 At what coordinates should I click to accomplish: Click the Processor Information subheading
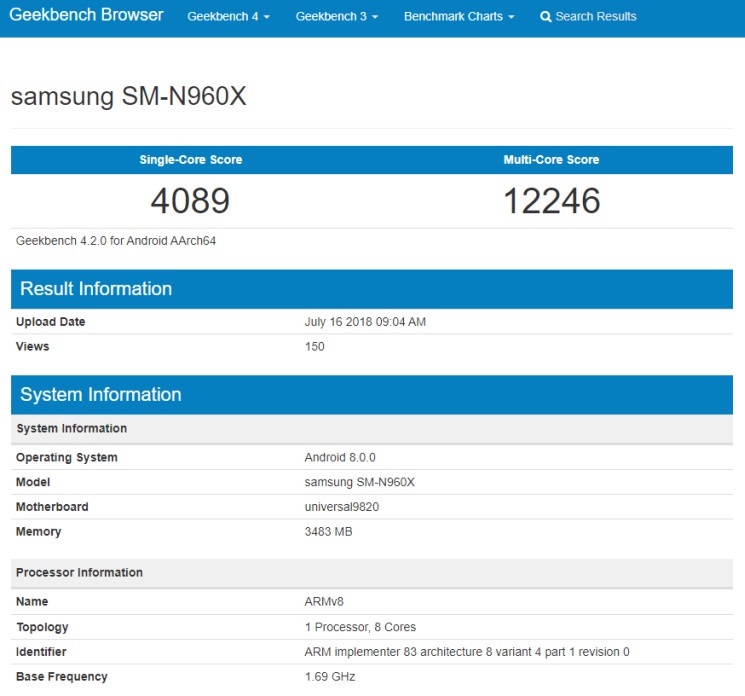tap(79, 573)
